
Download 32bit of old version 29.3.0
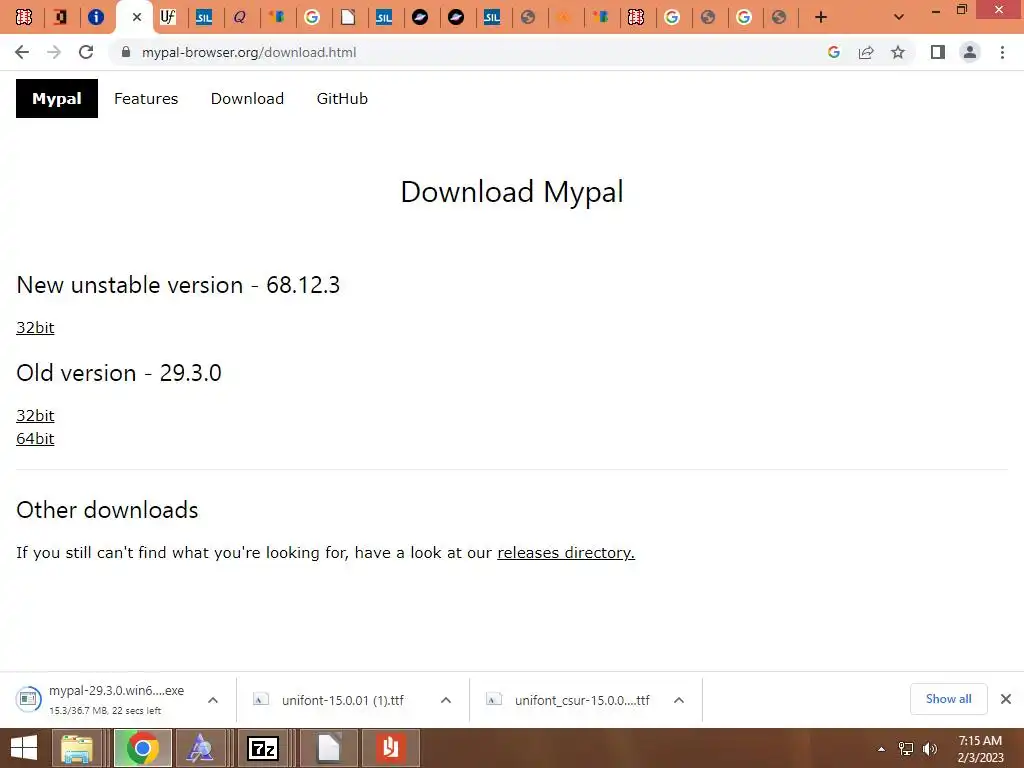click(x=35, y=416)
